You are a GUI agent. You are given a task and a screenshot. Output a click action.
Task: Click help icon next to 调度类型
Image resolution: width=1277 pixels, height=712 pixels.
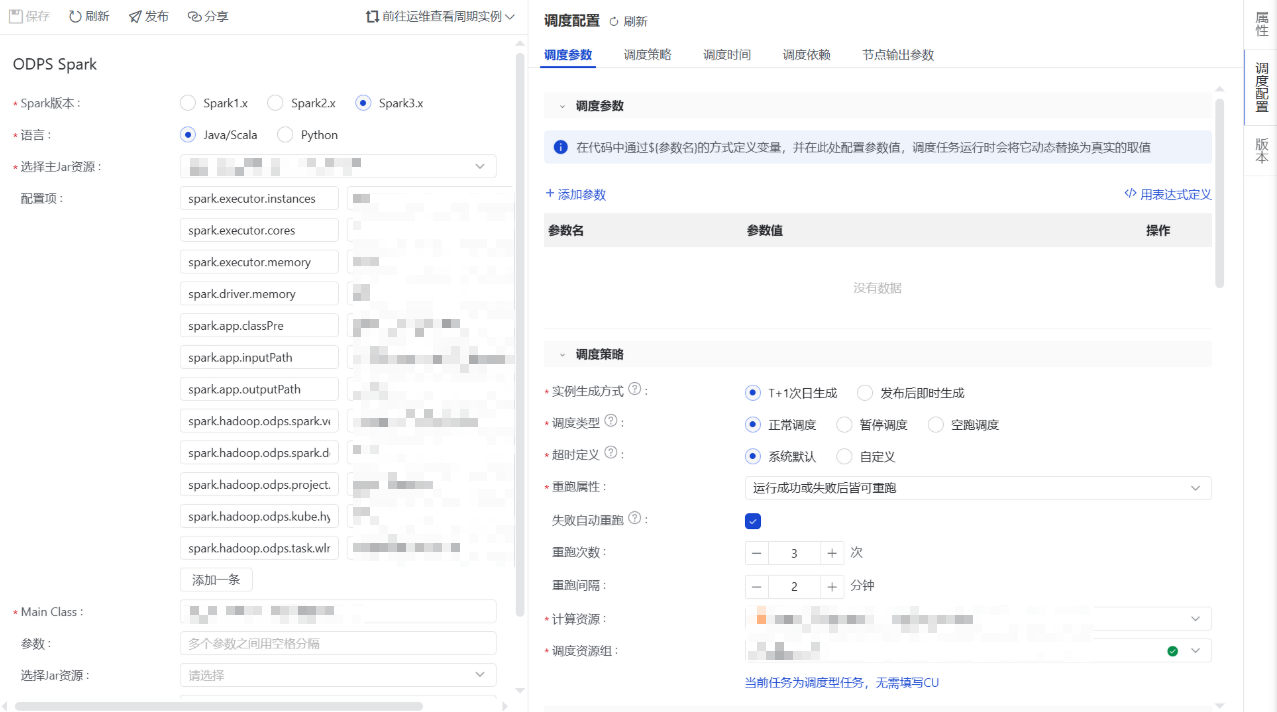(x=610, y=422)
